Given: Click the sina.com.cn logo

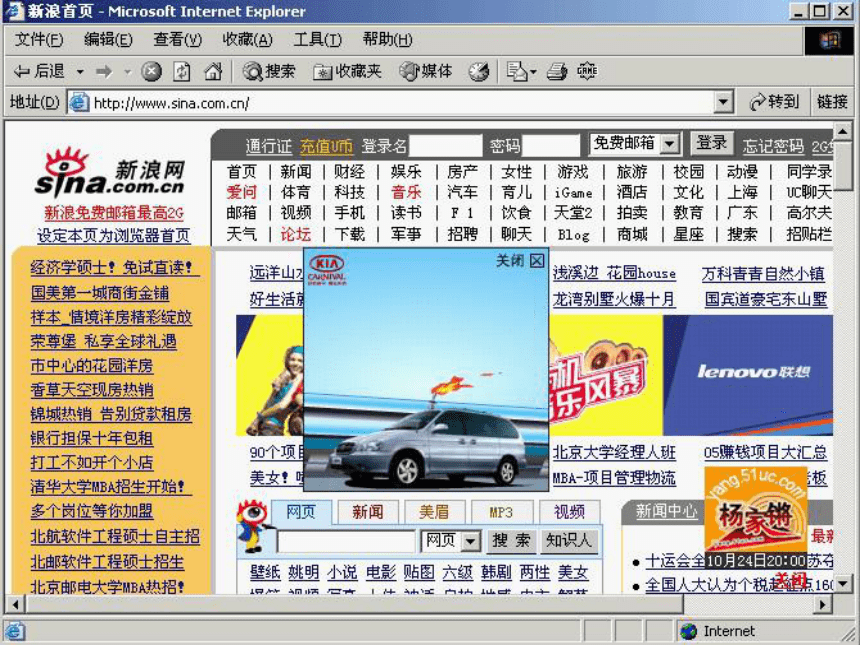Looking at the screenshot, I should (111, 174).
